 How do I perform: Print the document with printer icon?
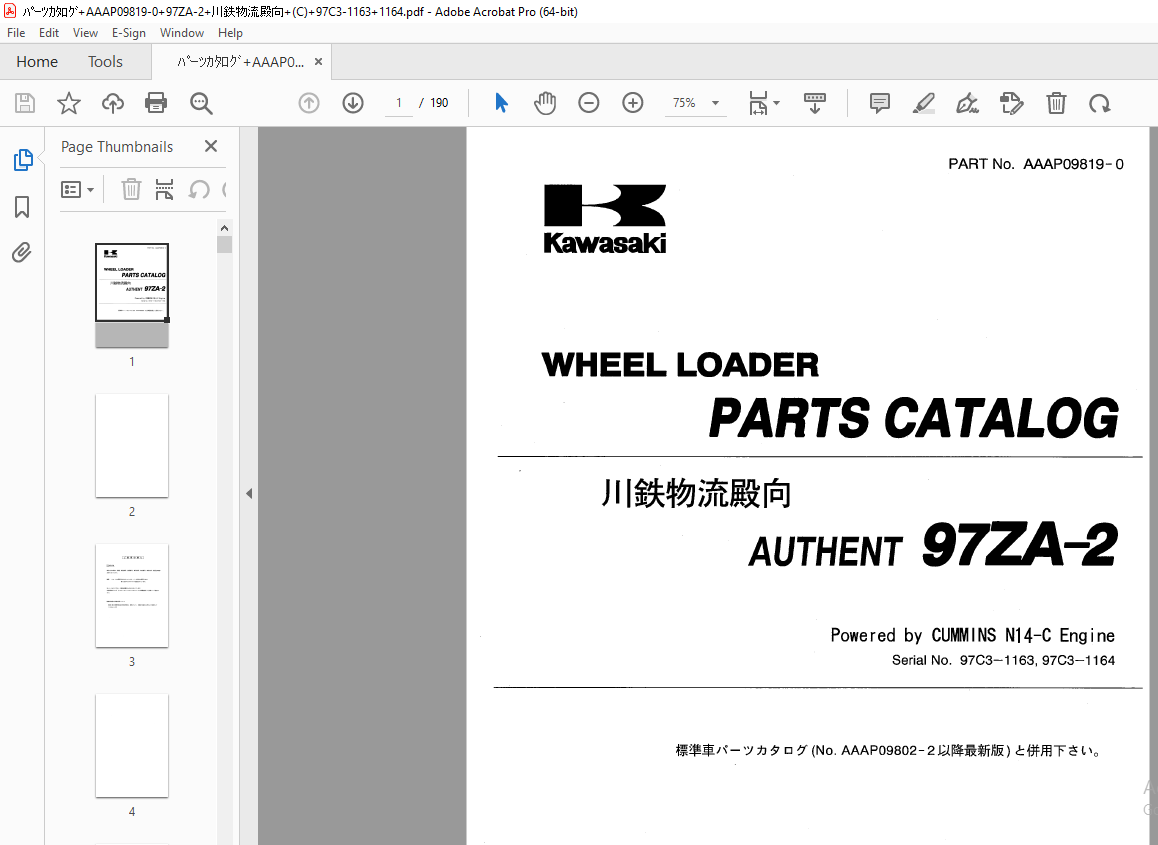[156, 103]
